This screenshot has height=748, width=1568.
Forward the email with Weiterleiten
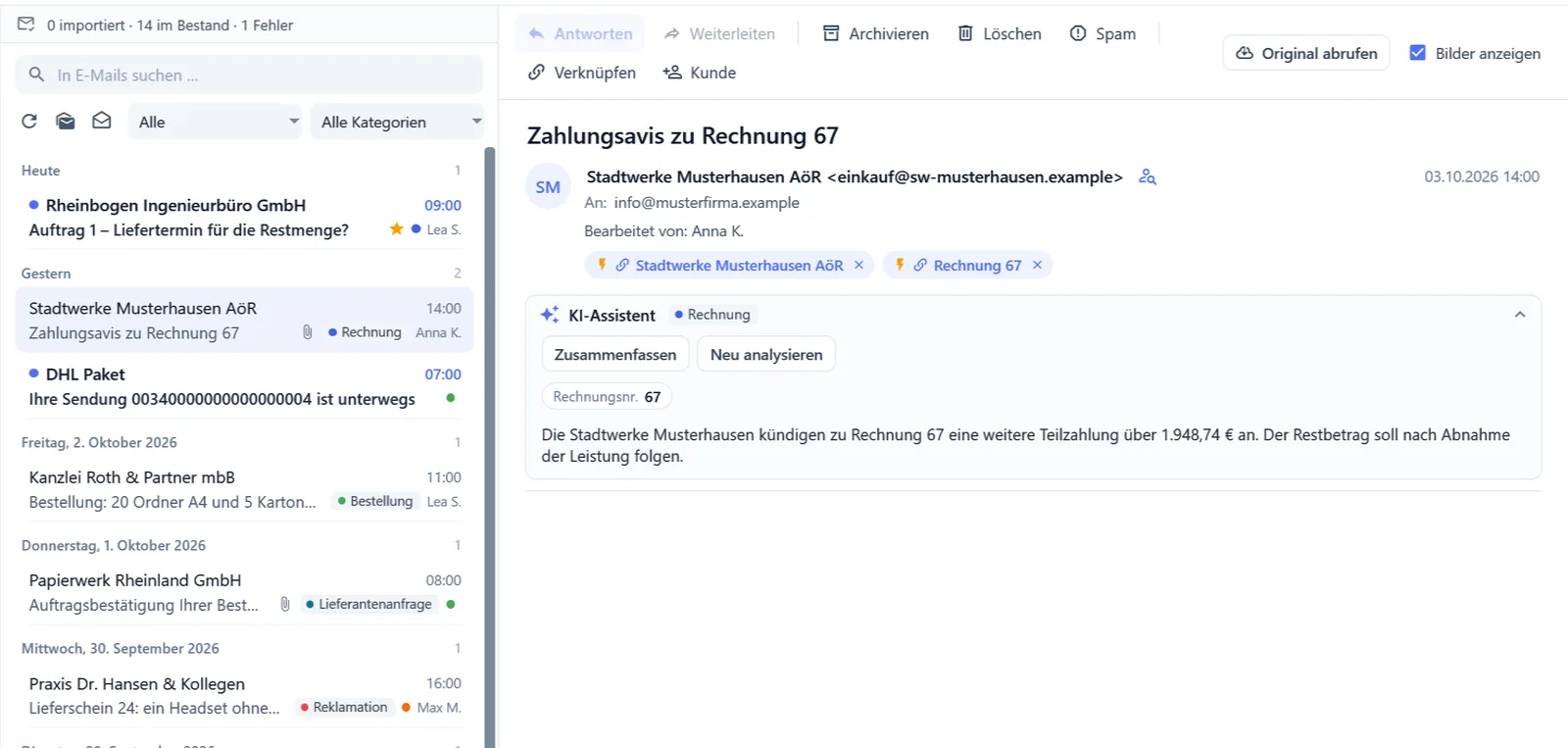(x=719, y=33)
